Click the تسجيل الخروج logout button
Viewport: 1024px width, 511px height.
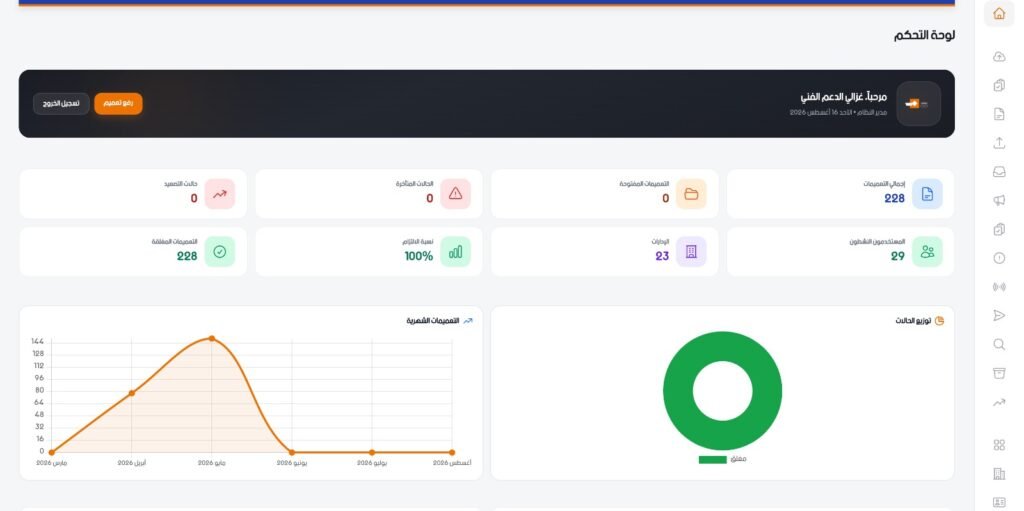click(x=61, y=103)
